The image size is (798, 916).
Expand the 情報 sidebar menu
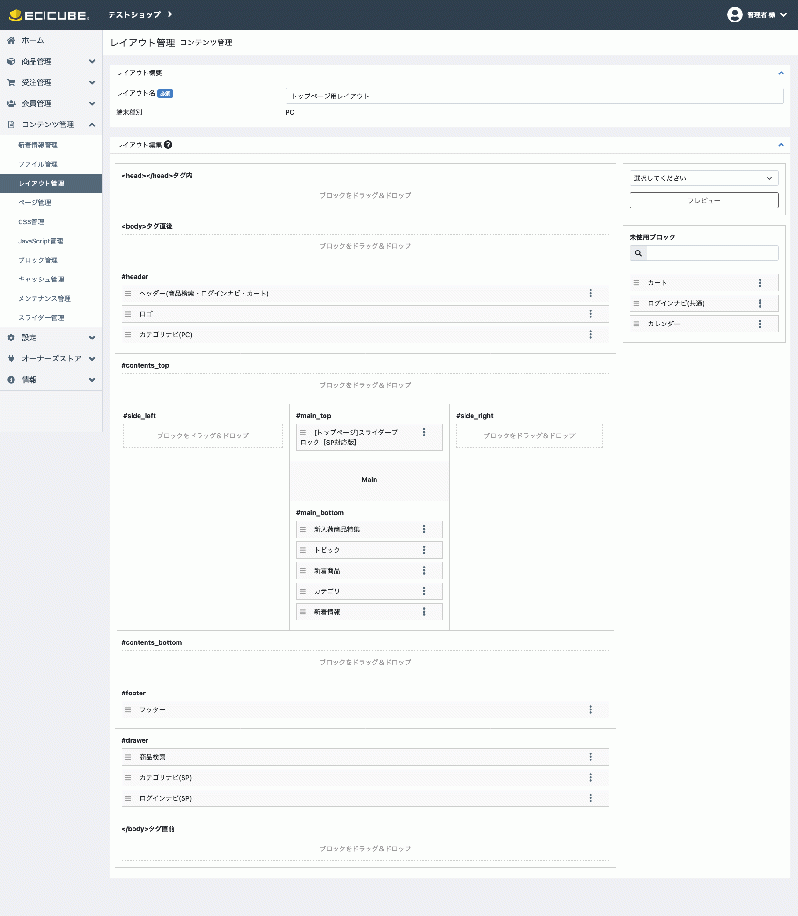pyautogui.click(x=51, y=380)
